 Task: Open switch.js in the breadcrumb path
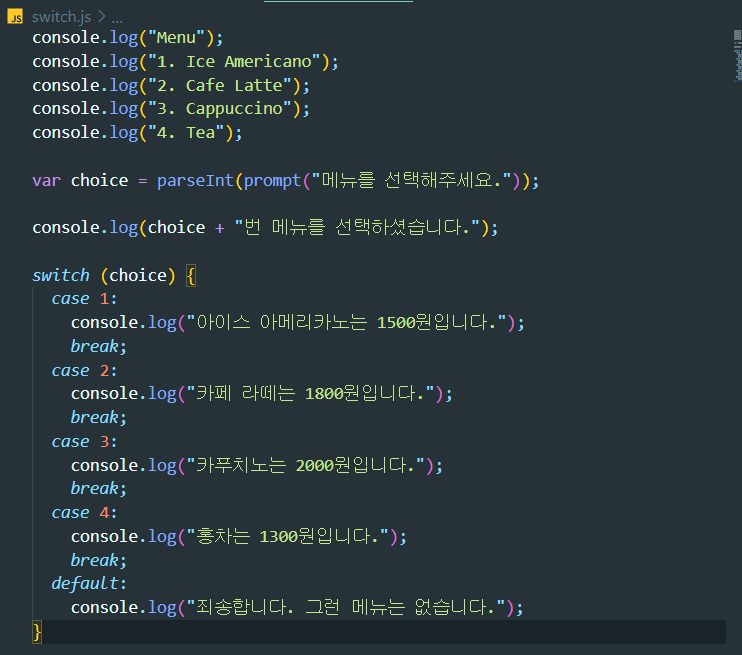coord(61,18)
